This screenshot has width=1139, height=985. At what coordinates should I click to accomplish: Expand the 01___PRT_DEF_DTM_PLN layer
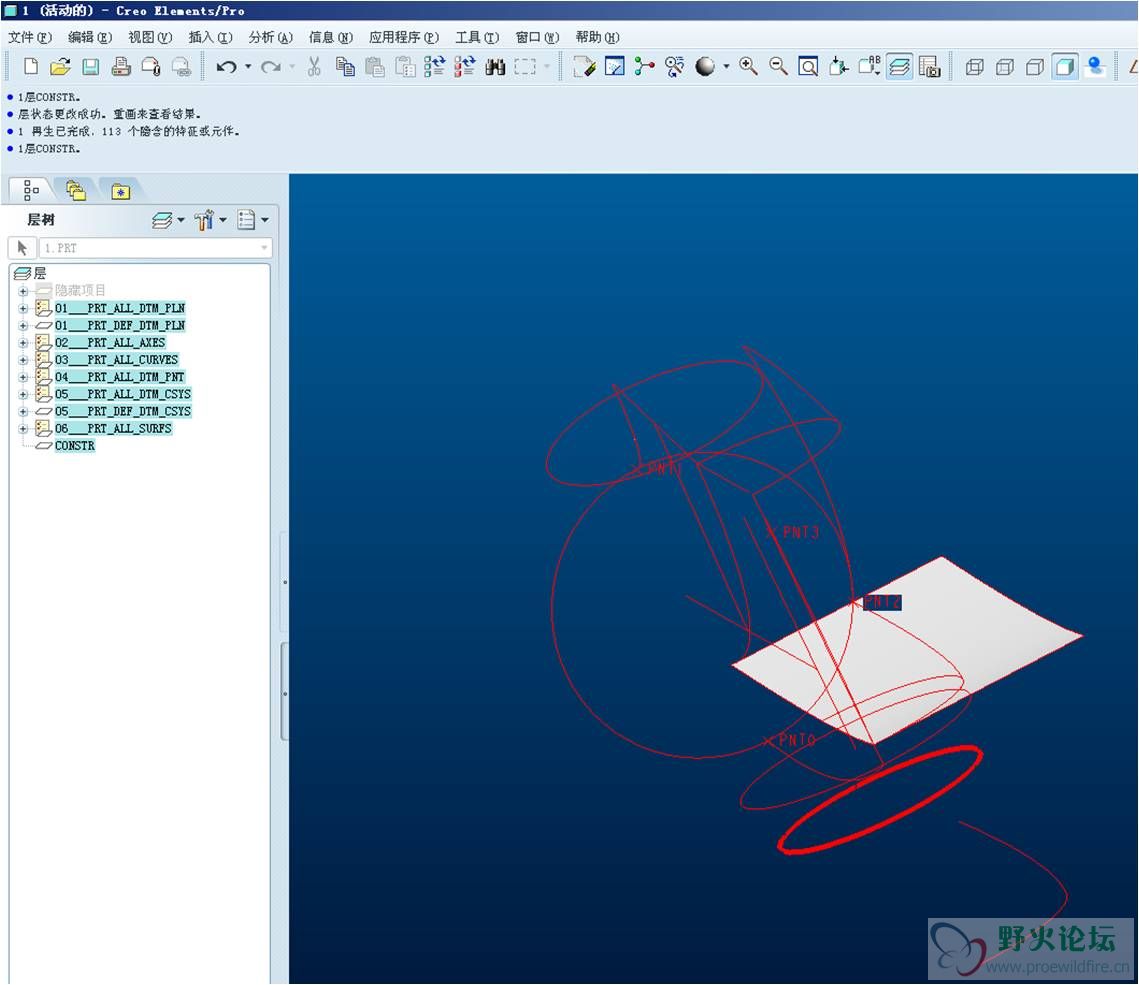click(x=23, y=326)
